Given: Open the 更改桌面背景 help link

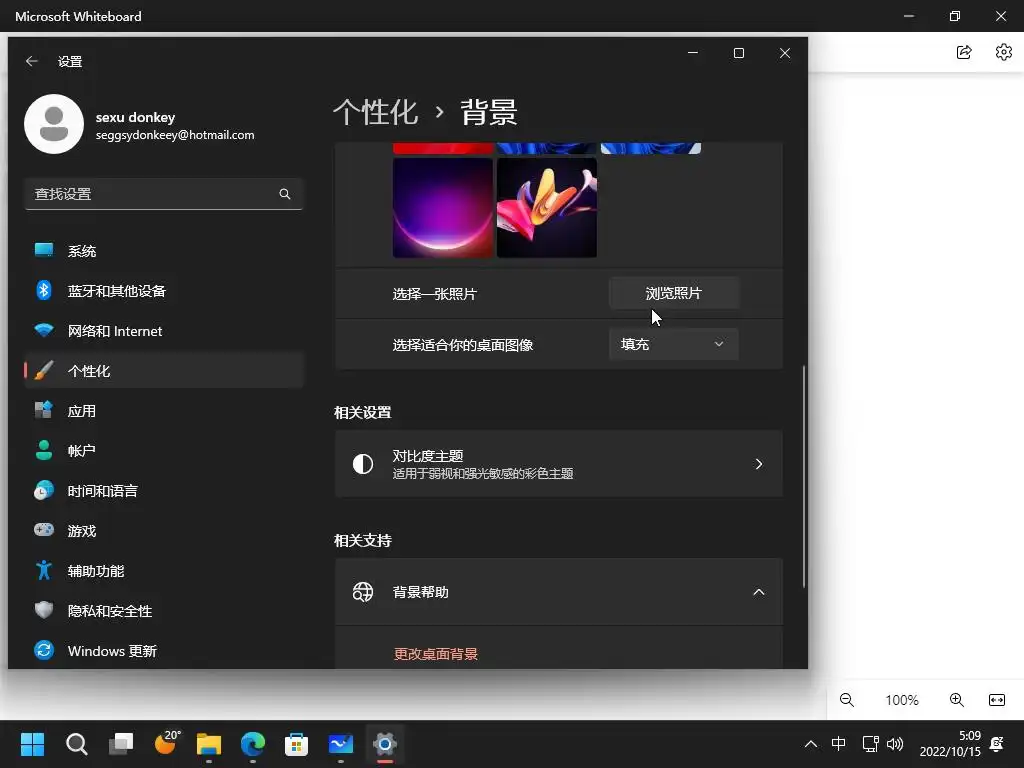Looking at the screenshot, I should (x=436, y=654).
